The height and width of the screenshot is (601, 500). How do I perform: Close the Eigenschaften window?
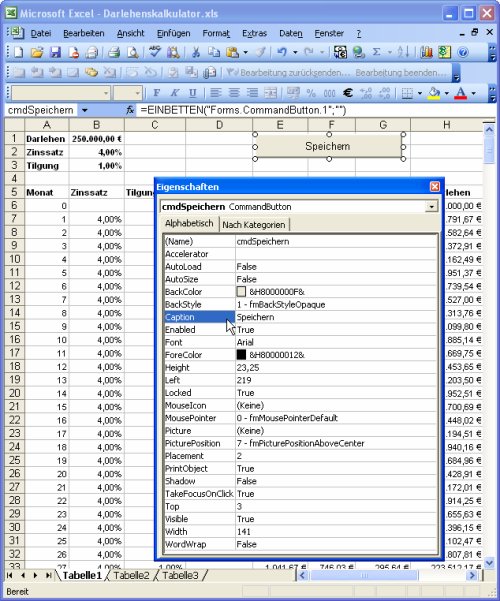(434, 187)
